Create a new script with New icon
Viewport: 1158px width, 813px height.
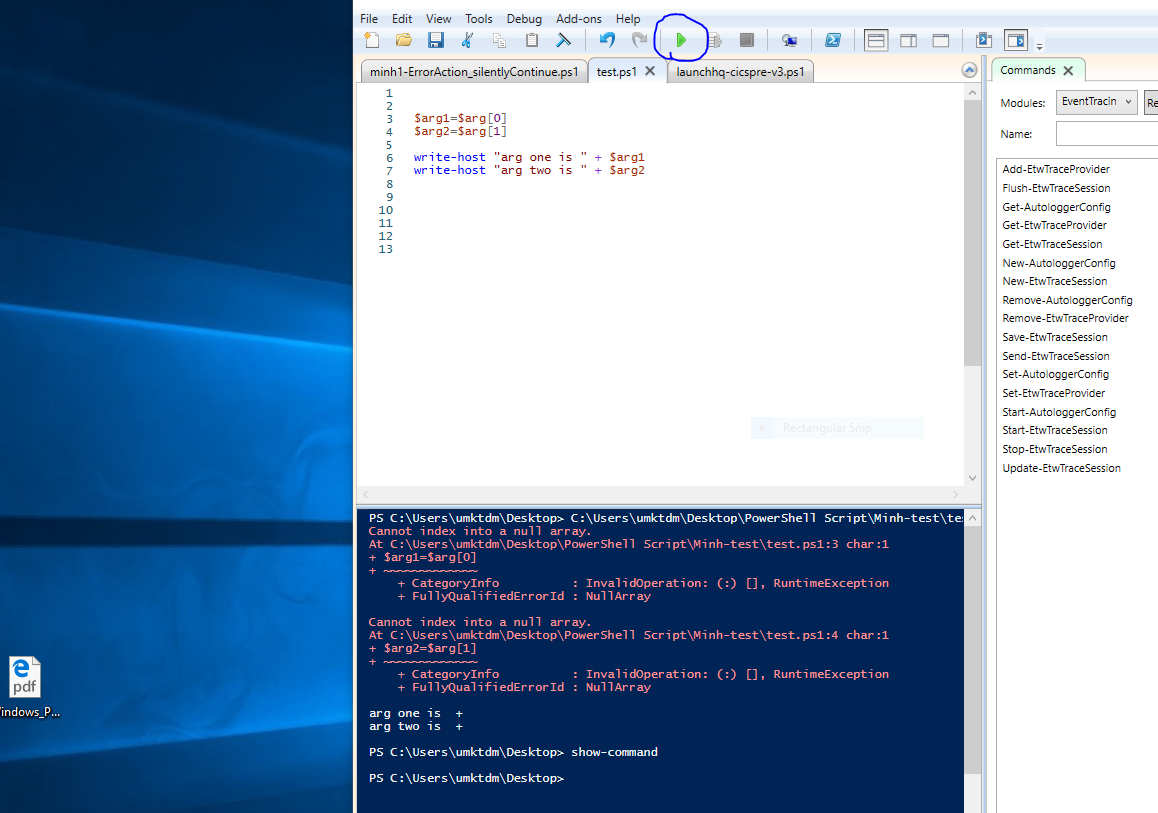pos(372,40)
